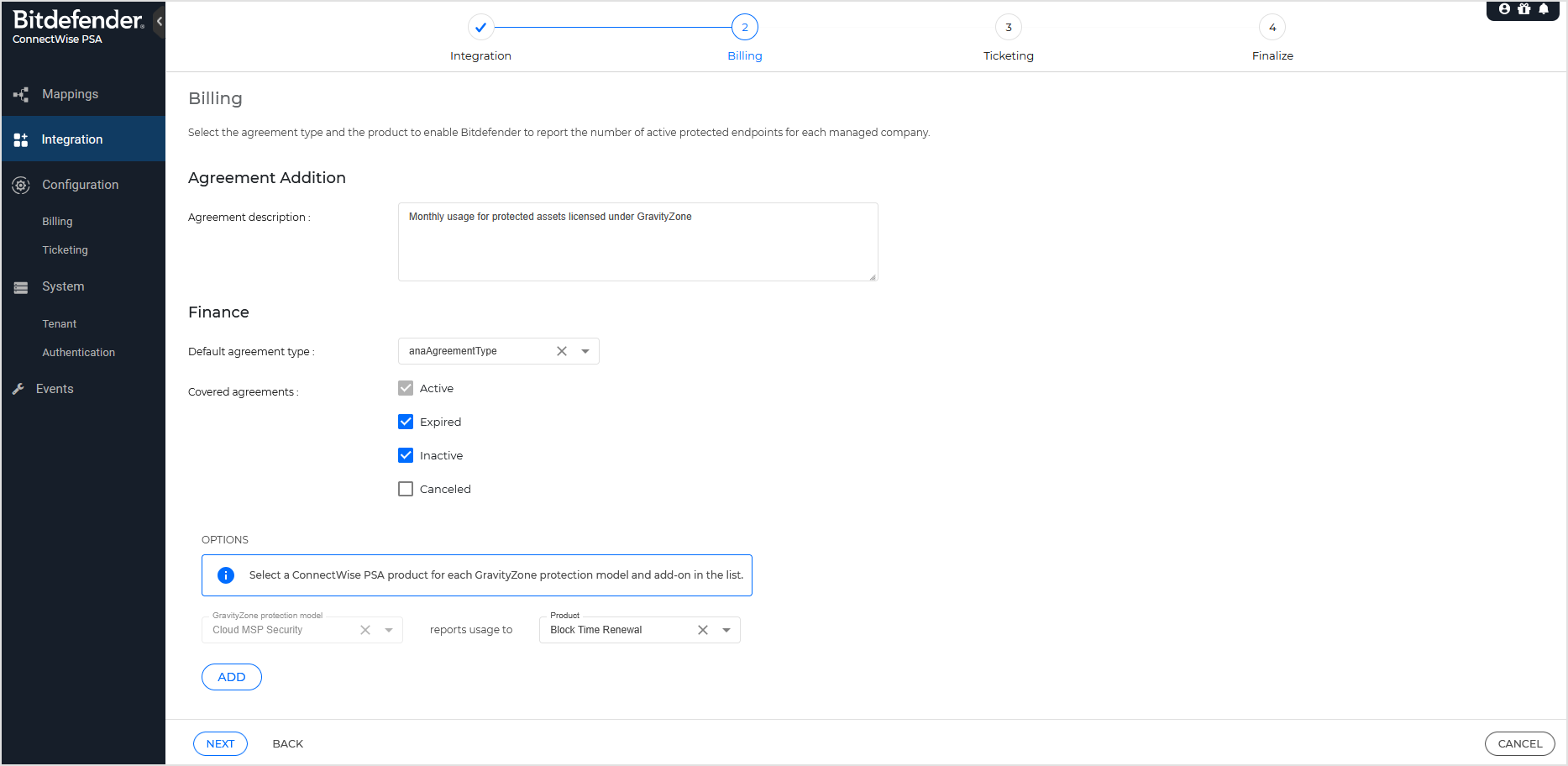
Task: Expand the Default agreement type dropdown
Action: tap(585, 351)
